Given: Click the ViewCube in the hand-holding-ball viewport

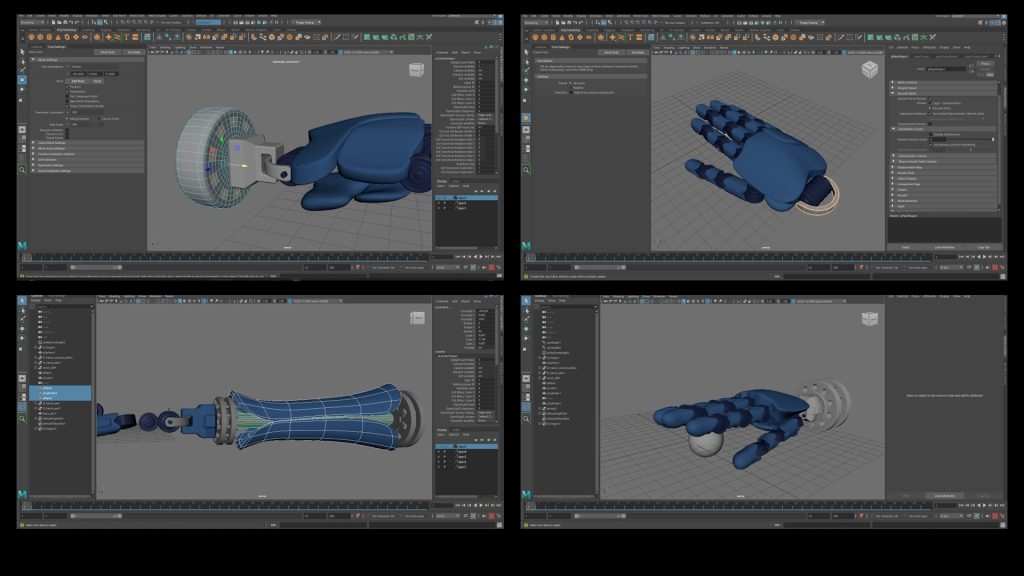Looking at the screenshot, I should (869, 319).
